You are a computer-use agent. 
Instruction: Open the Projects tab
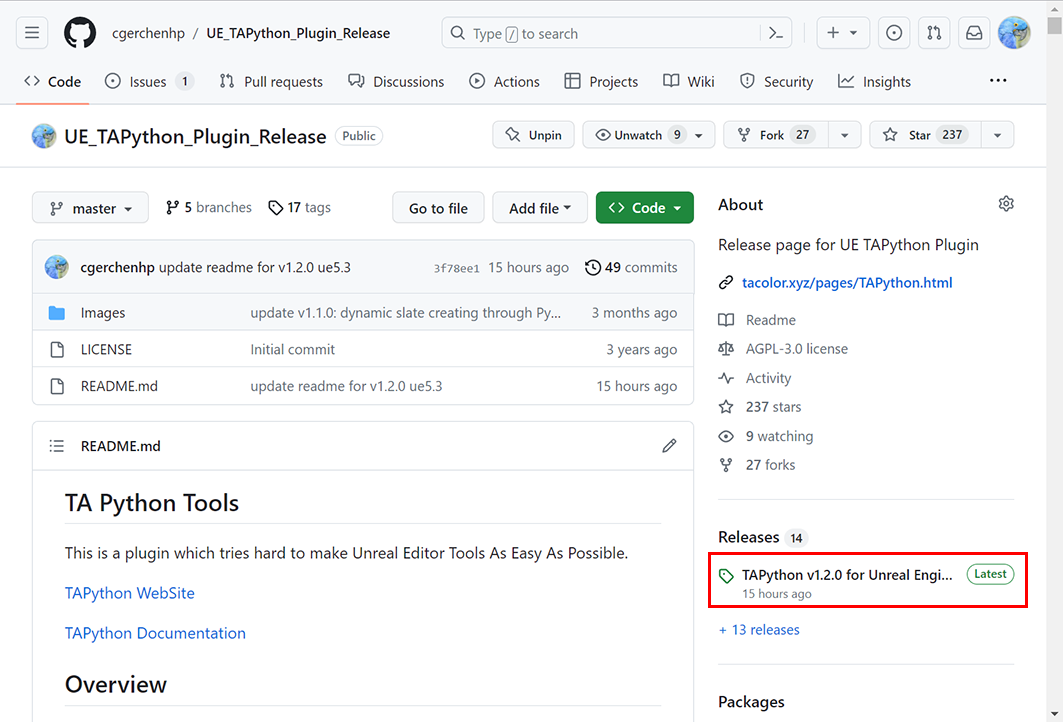(x=601, y=81)
